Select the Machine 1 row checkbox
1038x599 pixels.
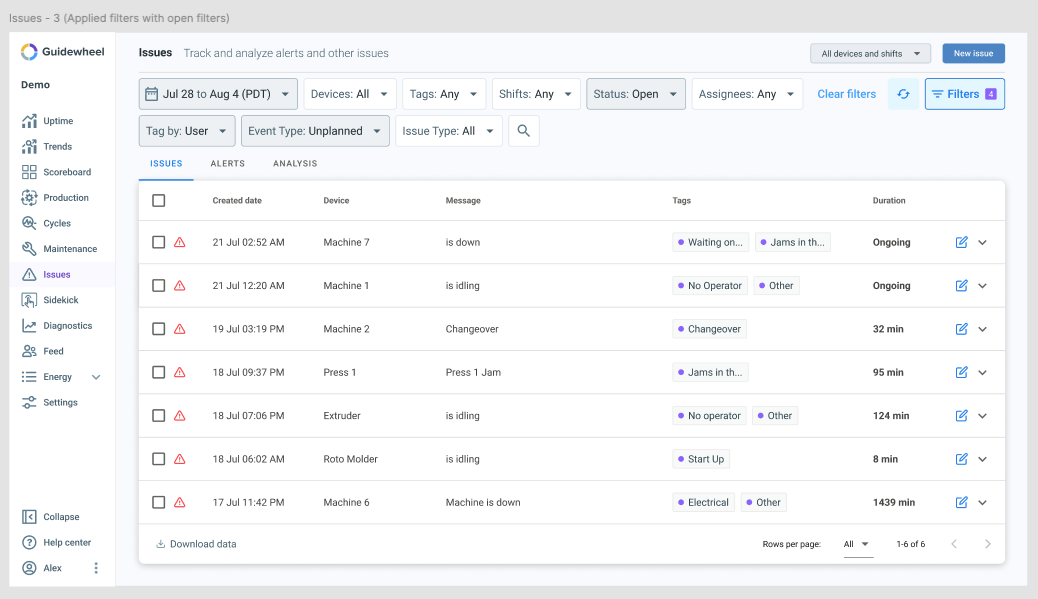tap(159, 286)
